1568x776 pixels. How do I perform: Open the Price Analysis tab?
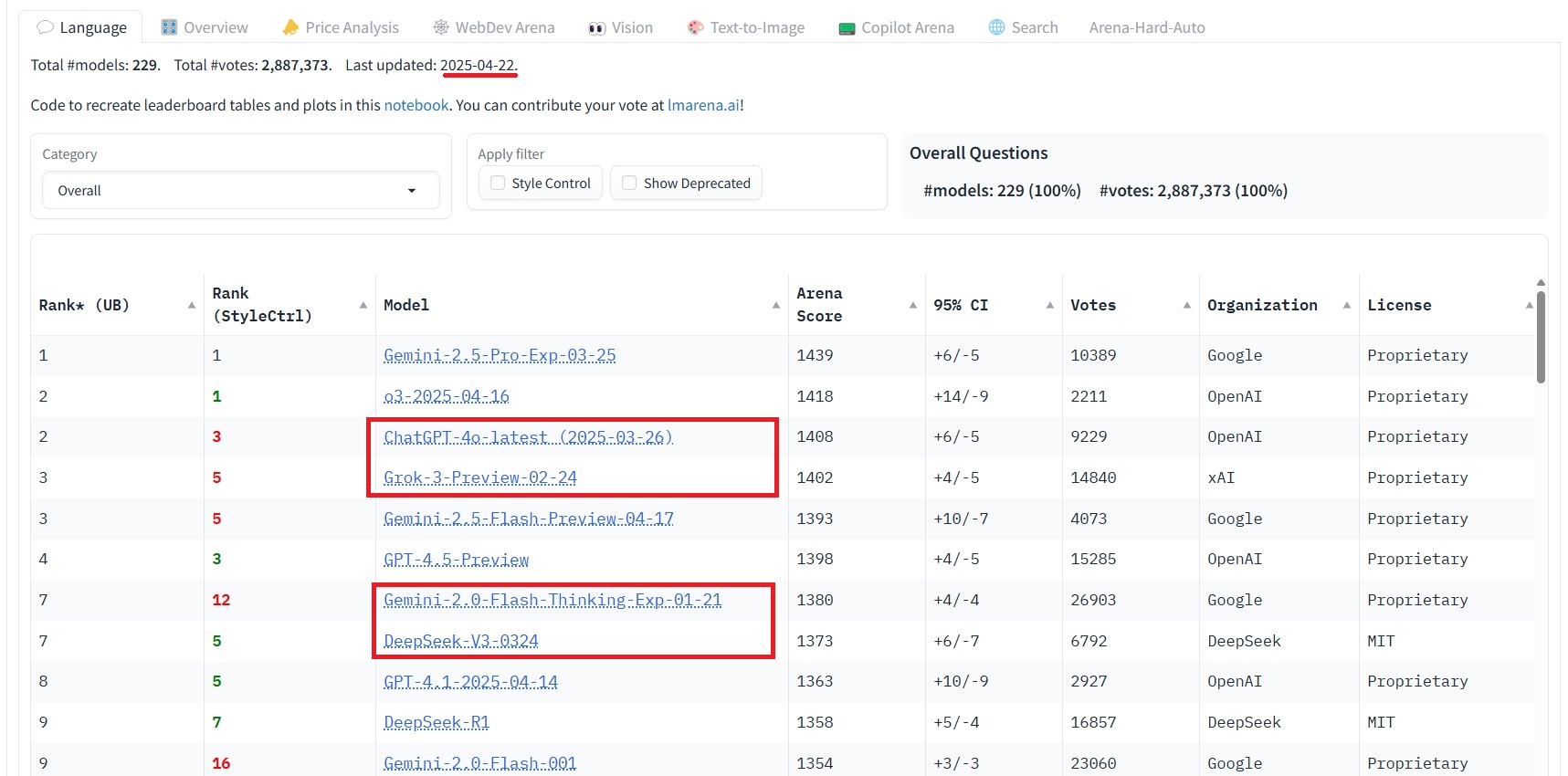click(x=341, y=27)
